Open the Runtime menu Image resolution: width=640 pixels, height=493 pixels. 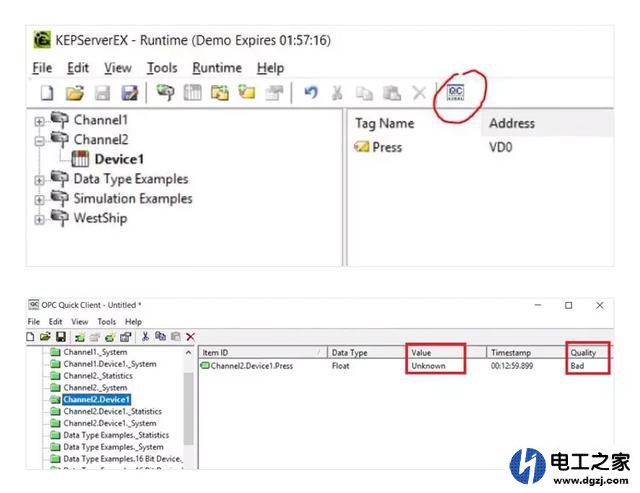[217, 68]
